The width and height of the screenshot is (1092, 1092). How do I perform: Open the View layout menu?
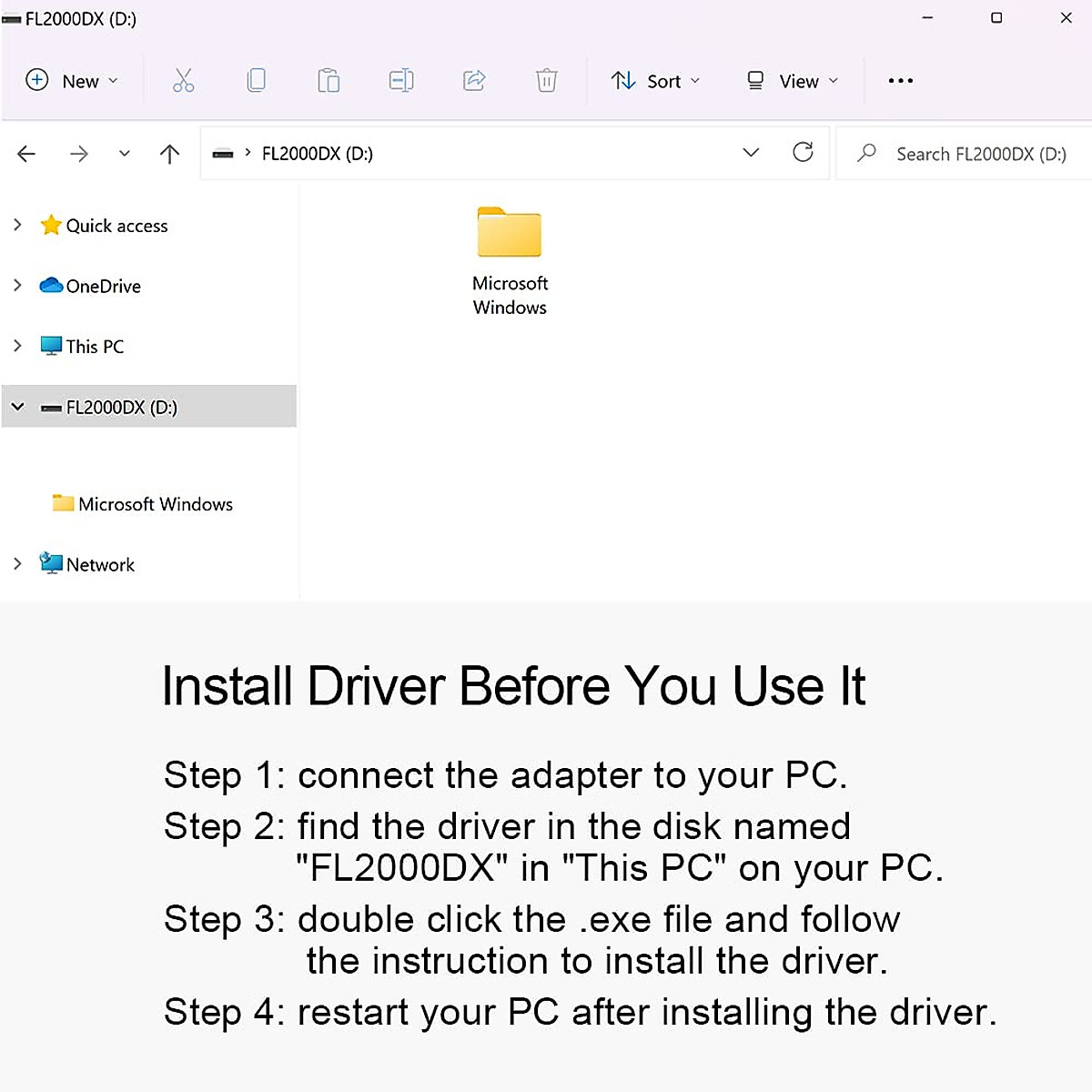(792, 81)
